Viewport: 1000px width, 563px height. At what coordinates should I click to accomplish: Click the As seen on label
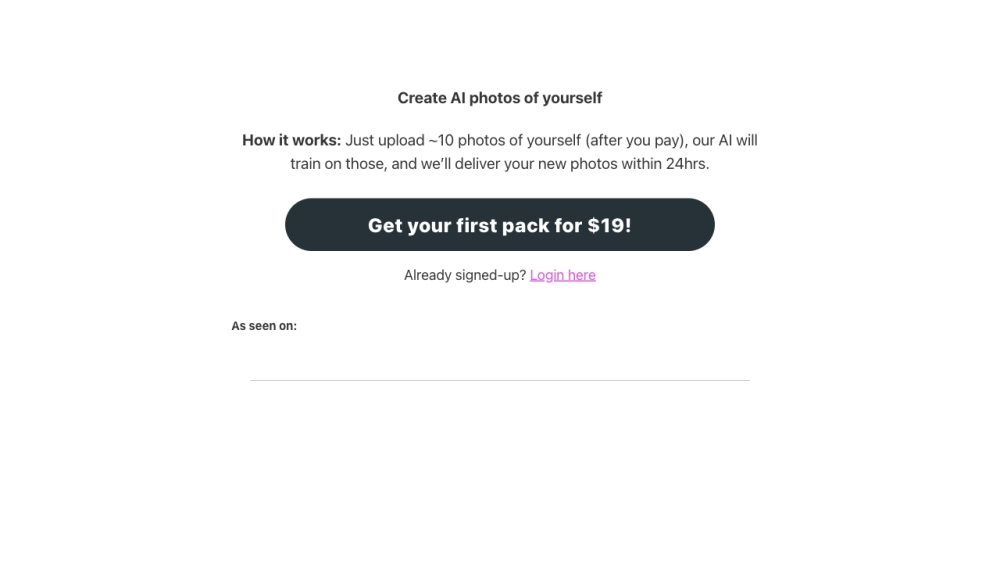264,326
